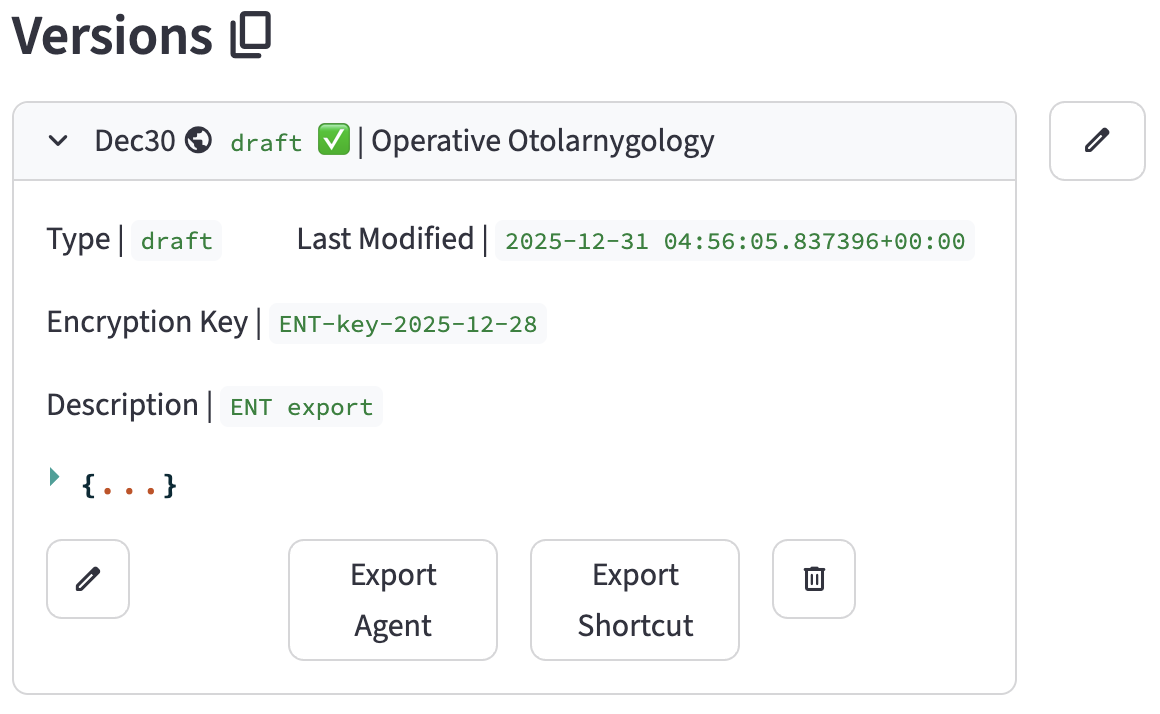Screen dimensions: 1160x714
Task: Click the collapsed {...} JSON object
Action: point(129,487)
